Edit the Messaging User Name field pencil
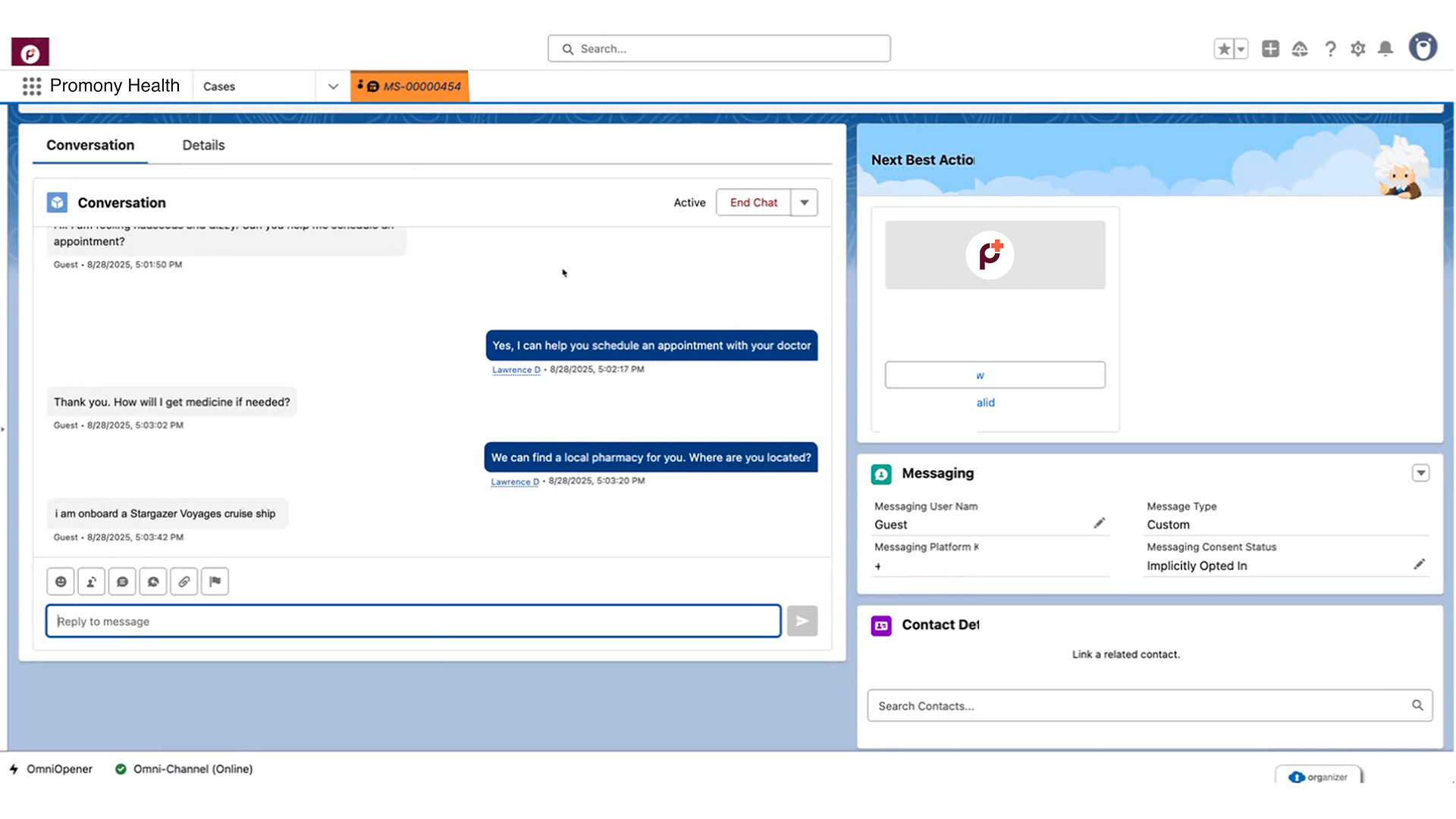Viewport: 1456px width, 819px height. tap(1099, 522)
